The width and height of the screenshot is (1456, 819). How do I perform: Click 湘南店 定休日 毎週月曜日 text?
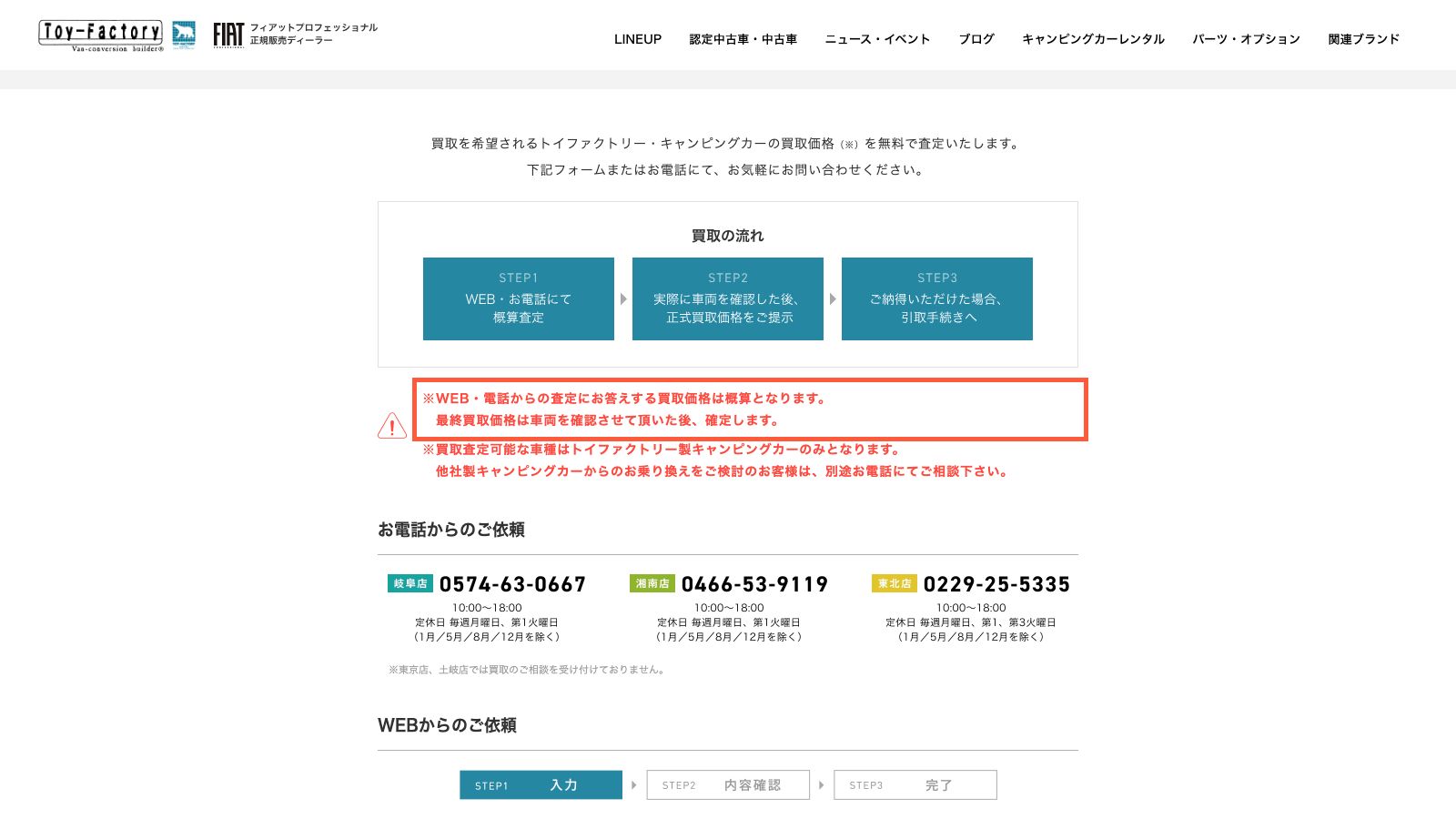tap(729, 622)
